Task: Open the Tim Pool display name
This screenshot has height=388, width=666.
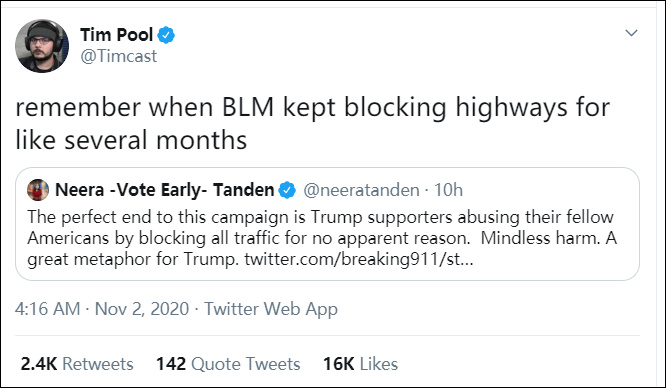Action: click(116, 35)
